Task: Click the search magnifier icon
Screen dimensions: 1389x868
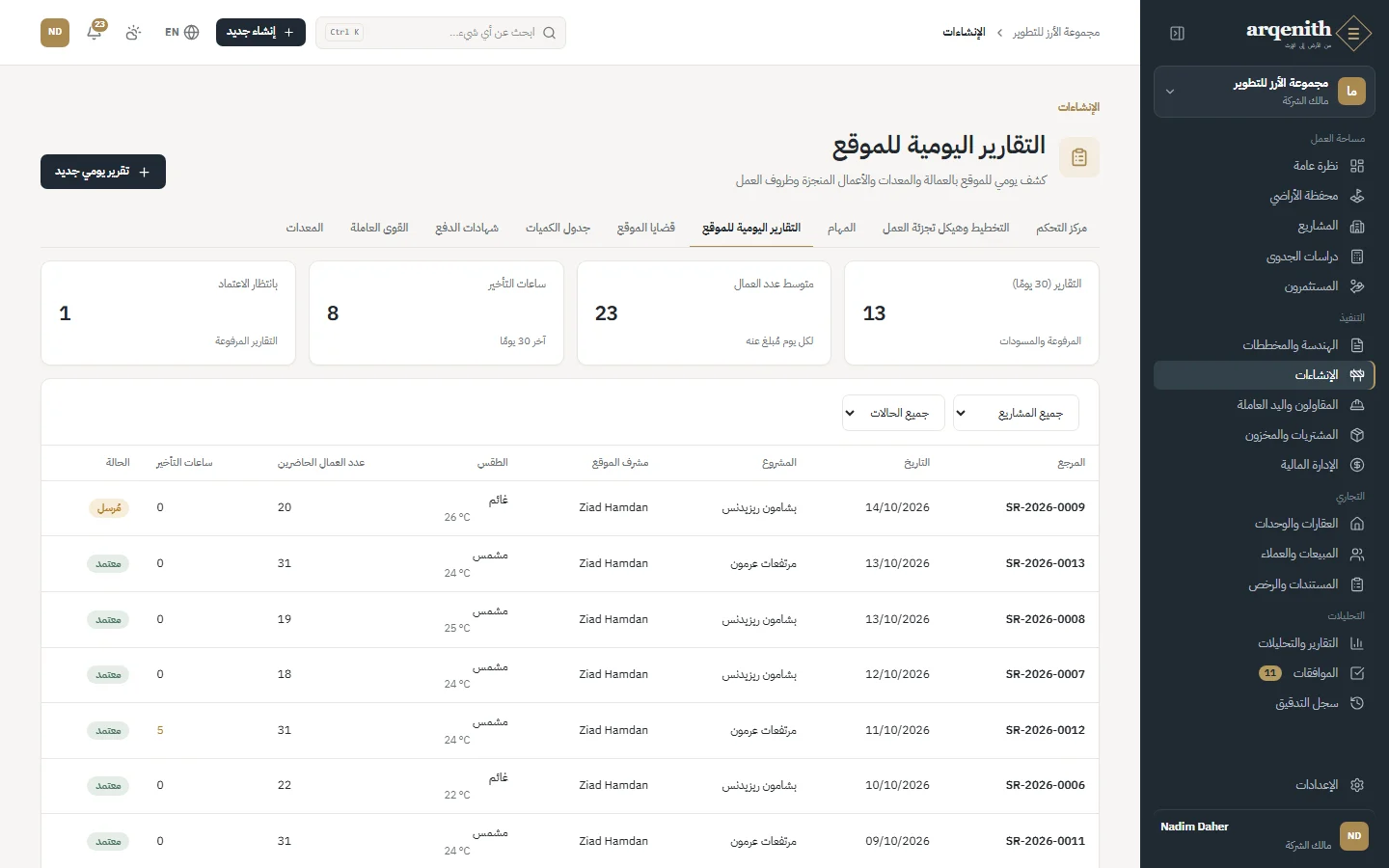Action: tap(549, 33)
